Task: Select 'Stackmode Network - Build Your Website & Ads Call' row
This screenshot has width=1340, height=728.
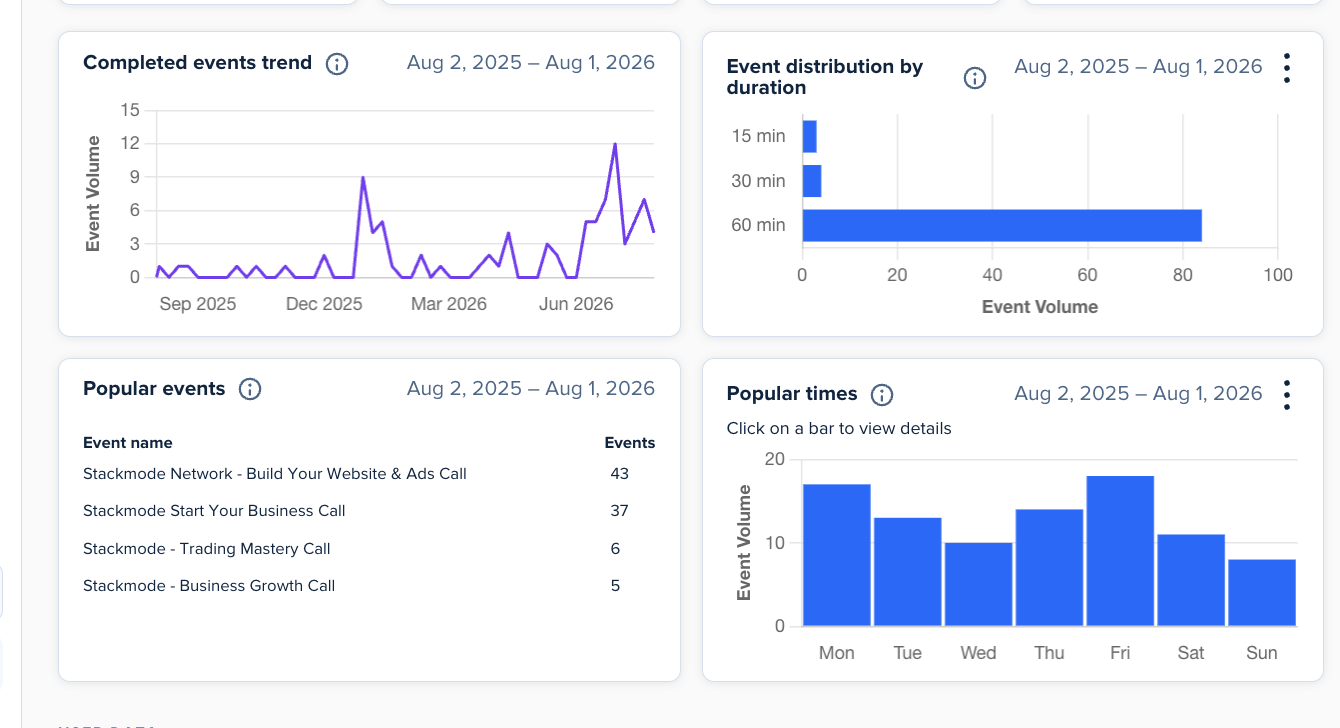Action: (369, 474)
